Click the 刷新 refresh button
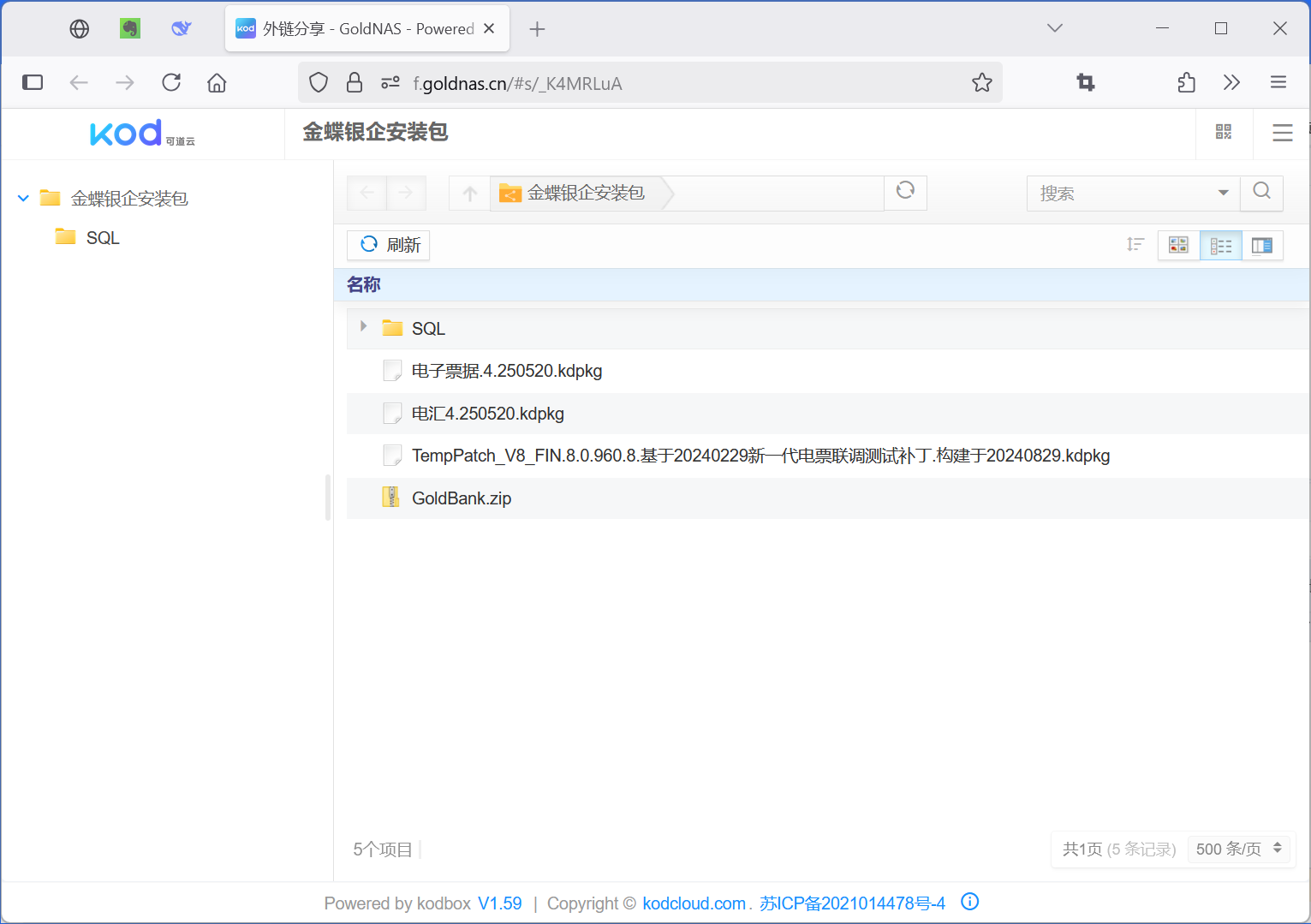The width and height of the screenshot is (1311, 924). pyautogui.click(x=389, y=245)
